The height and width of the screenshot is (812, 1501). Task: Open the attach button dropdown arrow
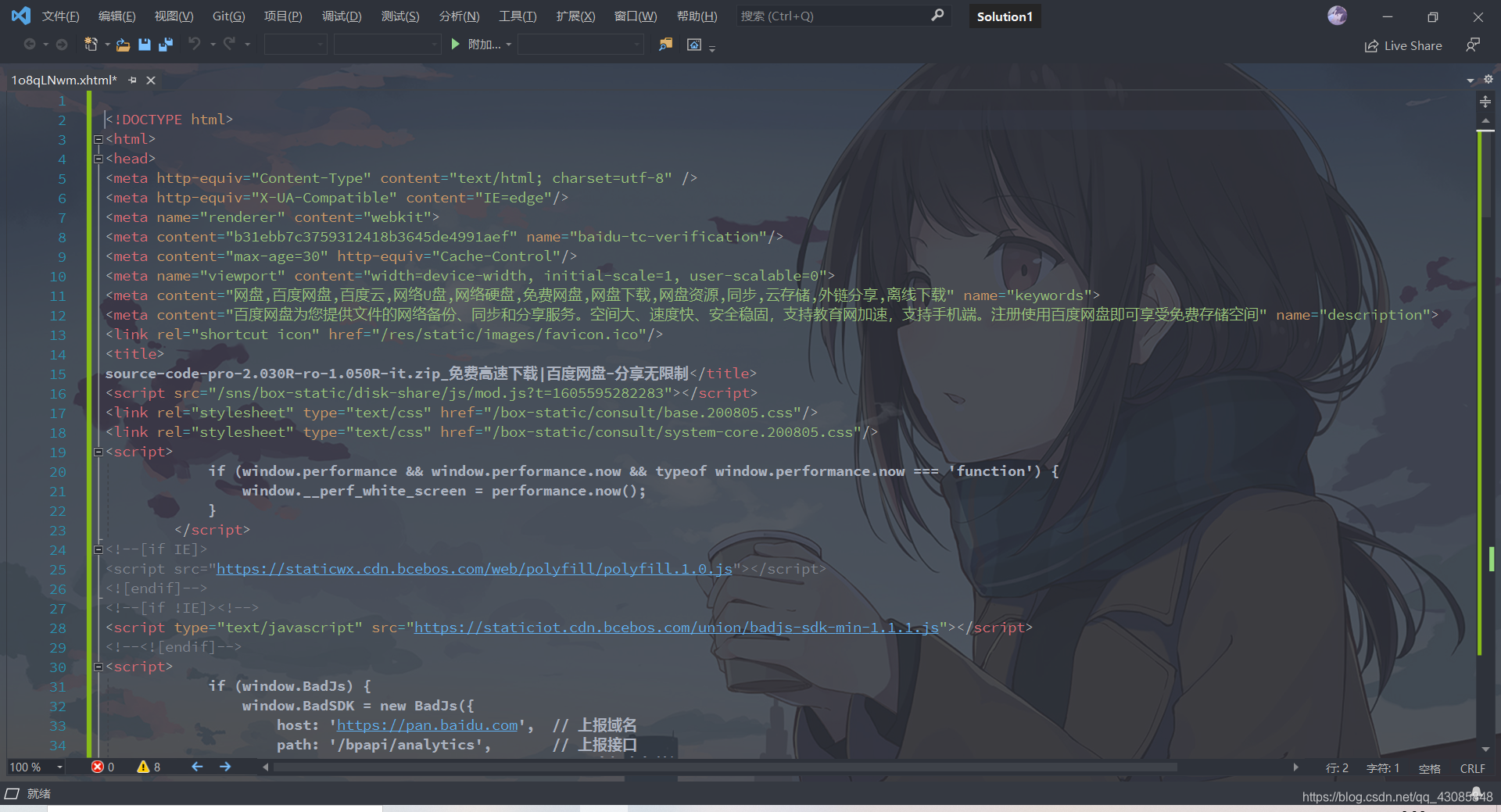509,45
